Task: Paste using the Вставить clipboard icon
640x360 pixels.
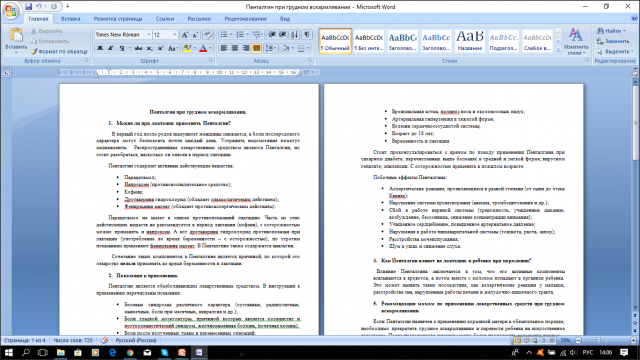Action: (16, 35)
